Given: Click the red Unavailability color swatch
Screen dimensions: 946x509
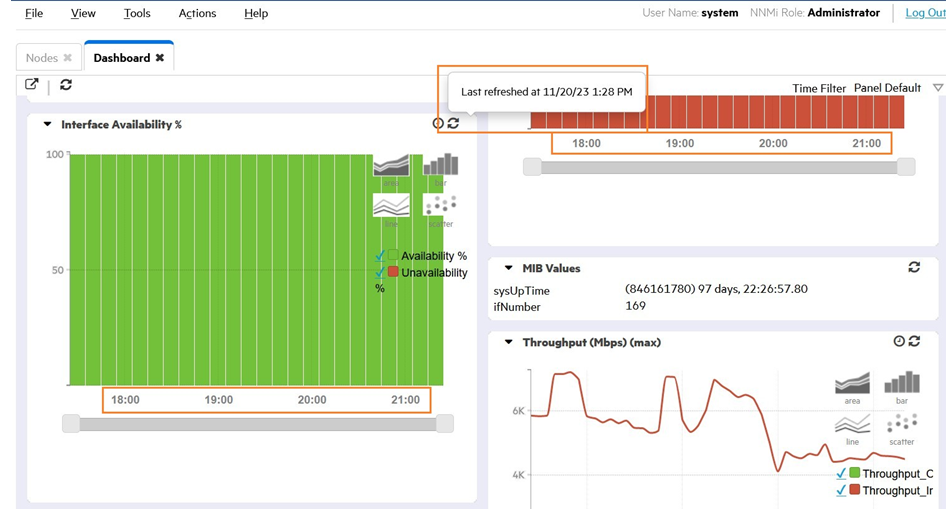Looking at the screenshot, I should [393, 271].
